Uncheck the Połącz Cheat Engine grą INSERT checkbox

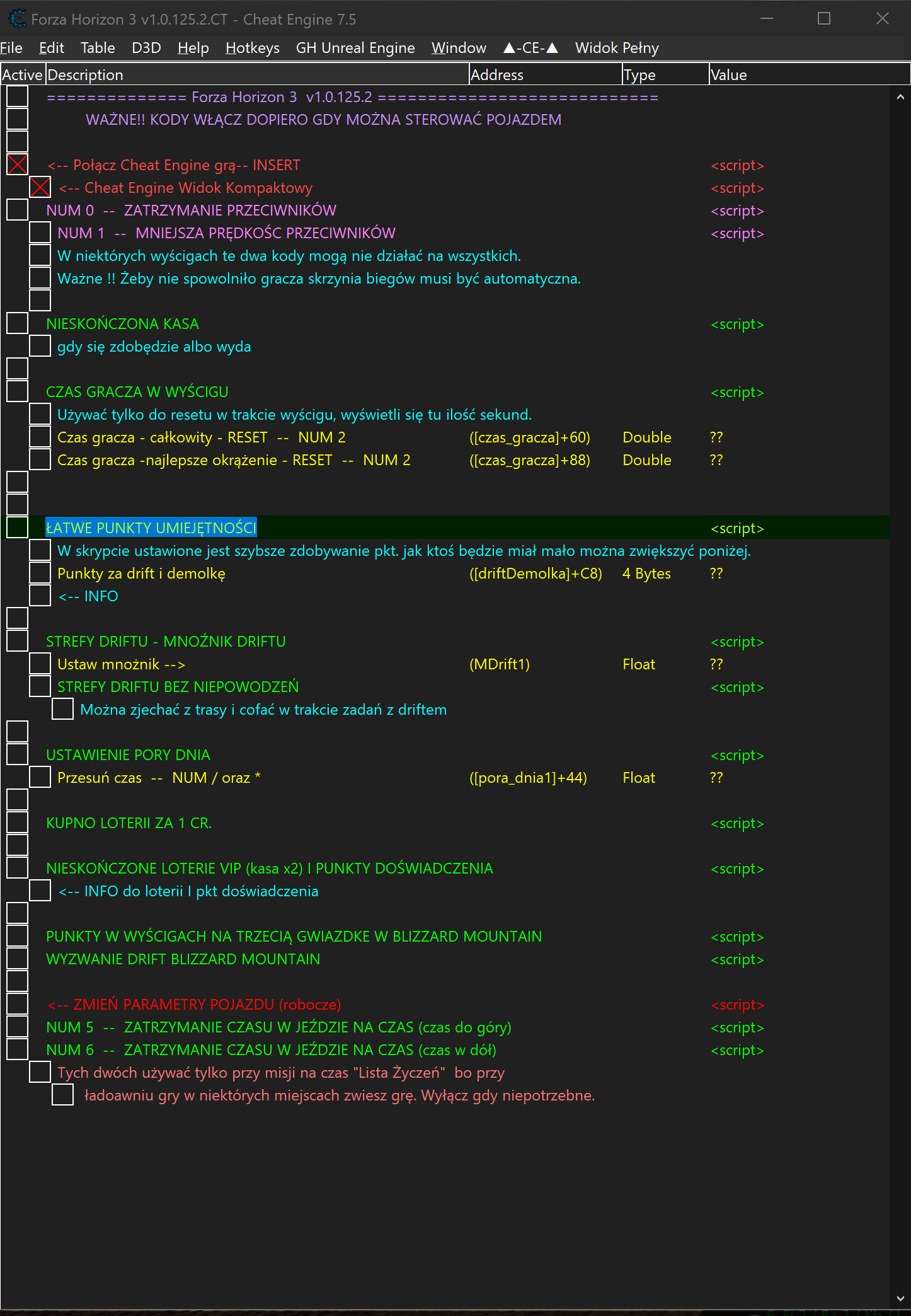(x=17, y=165)
